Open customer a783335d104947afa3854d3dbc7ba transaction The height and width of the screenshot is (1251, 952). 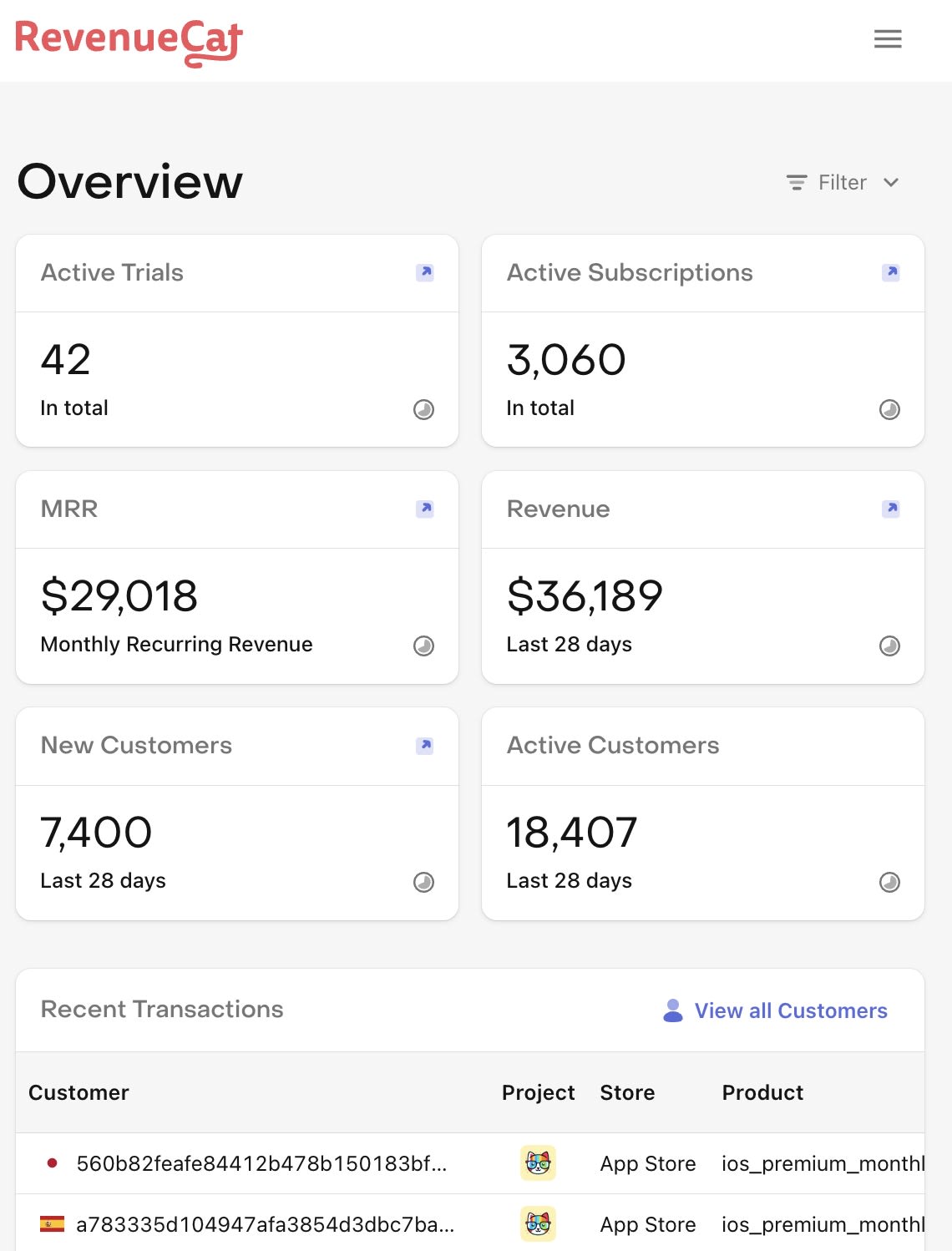pyautogui.click(x=265, y=1224)
